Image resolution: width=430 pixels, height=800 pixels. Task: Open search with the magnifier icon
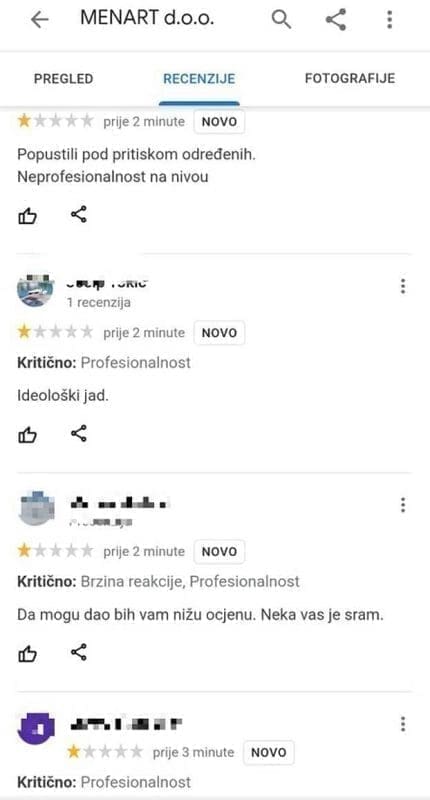point(281,20)
